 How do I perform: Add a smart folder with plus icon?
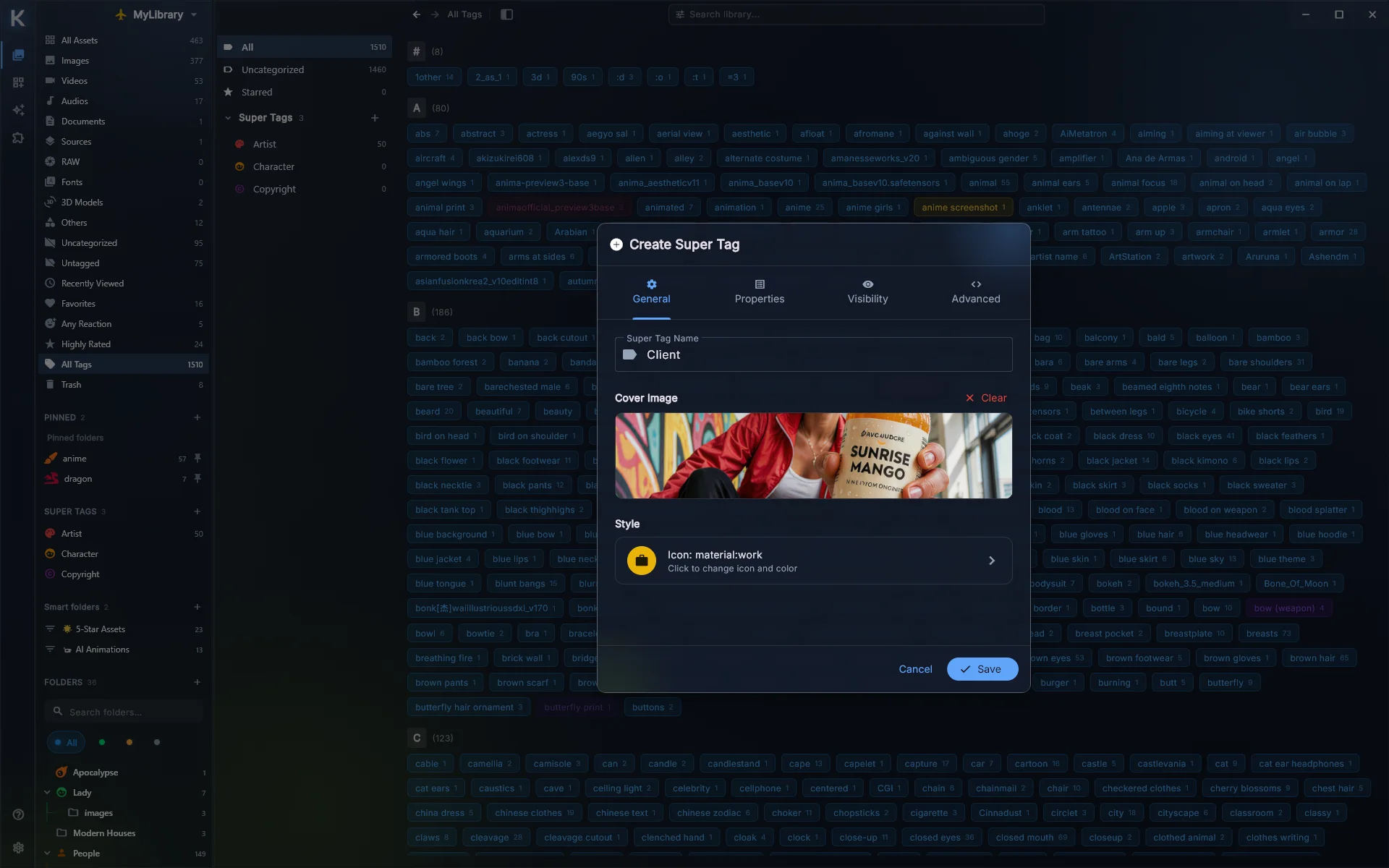coord(197,607)
